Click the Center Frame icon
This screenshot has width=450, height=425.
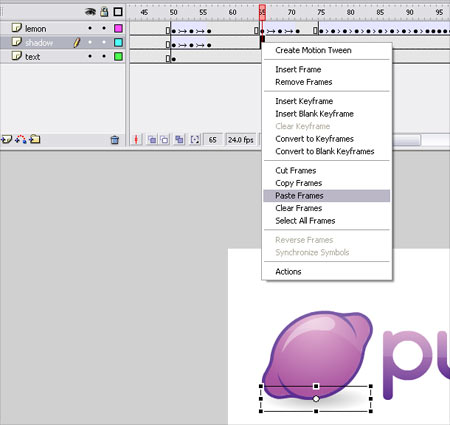[x=136, y=140]
